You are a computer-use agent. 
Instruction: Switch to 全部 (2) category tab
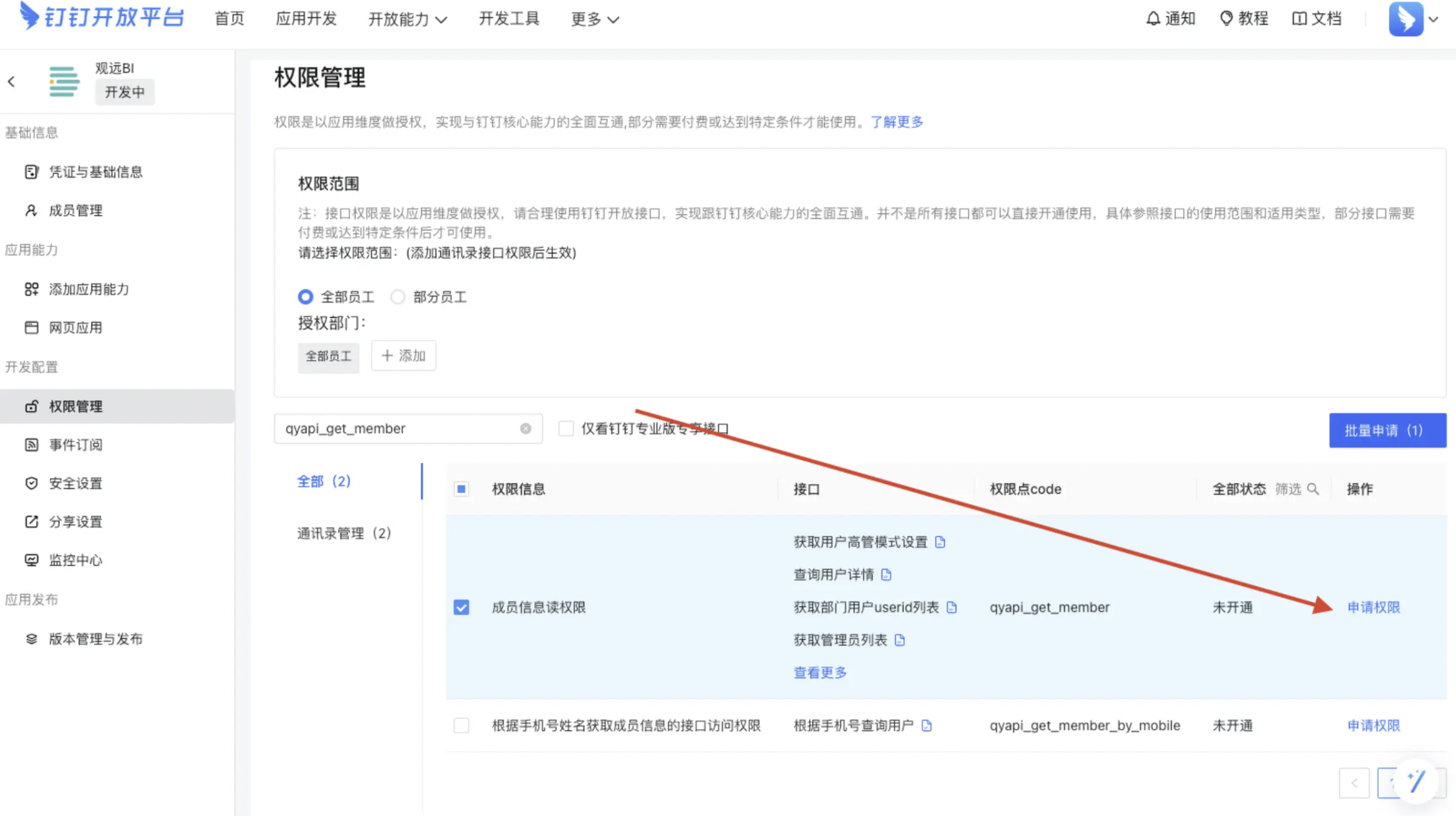coord(324,481)
